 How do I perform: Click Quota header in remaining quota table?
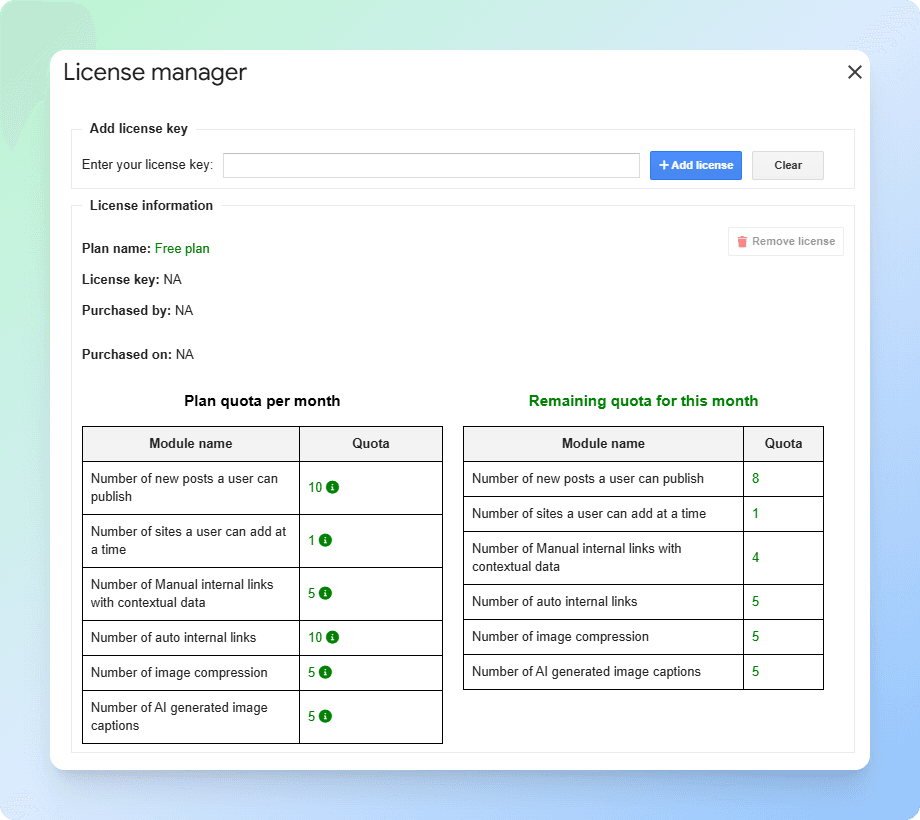(783, 443)
